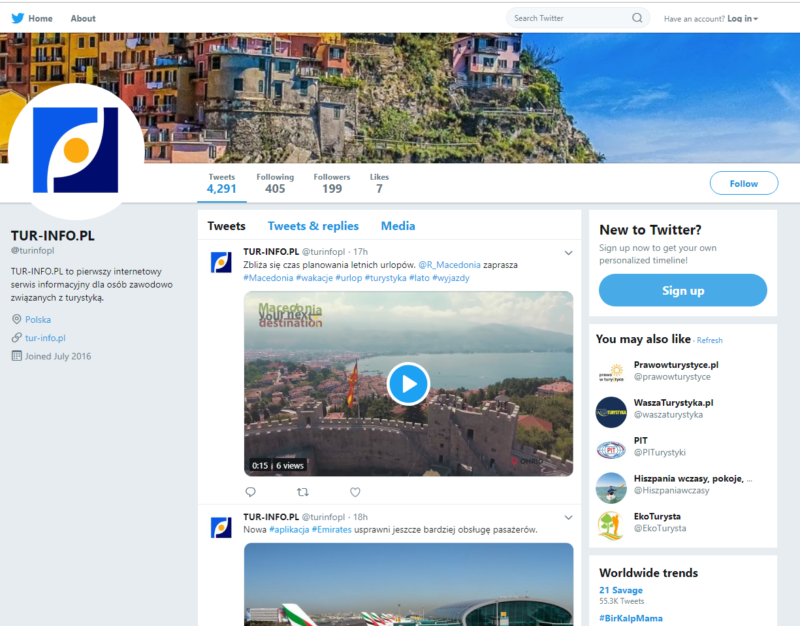The width and height of the screenshot is (800, 626).
Task: Click the @turinfopl handle under profile name
Action: point(33,251)
